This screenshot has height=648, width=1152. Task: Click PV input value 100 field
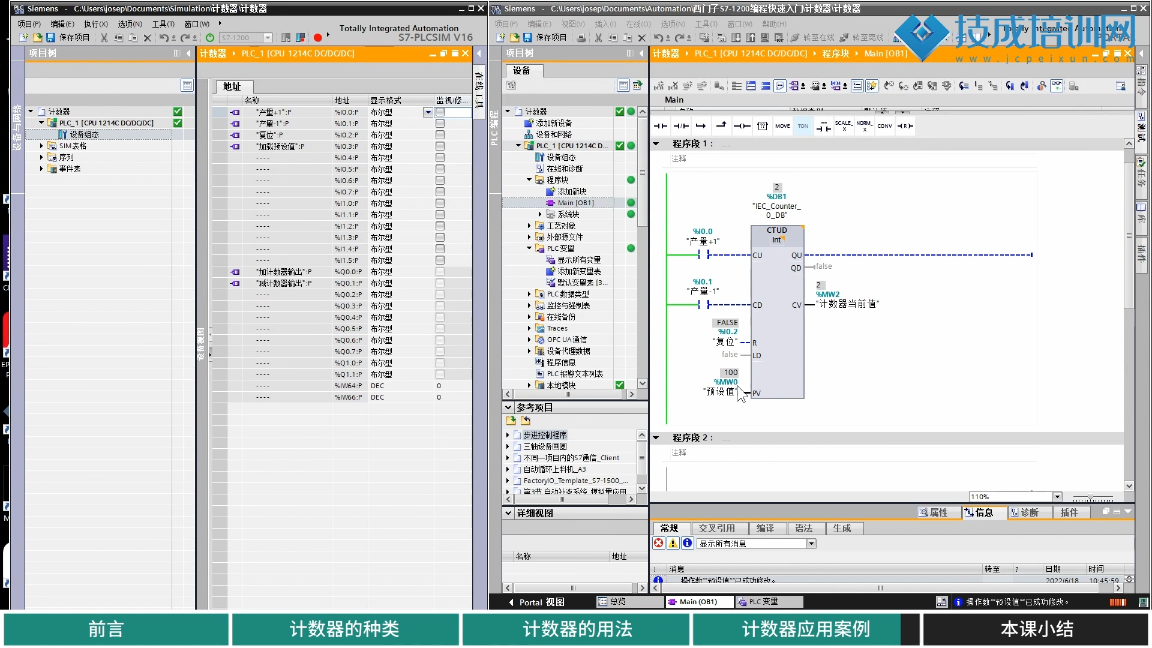coord(730,372)
